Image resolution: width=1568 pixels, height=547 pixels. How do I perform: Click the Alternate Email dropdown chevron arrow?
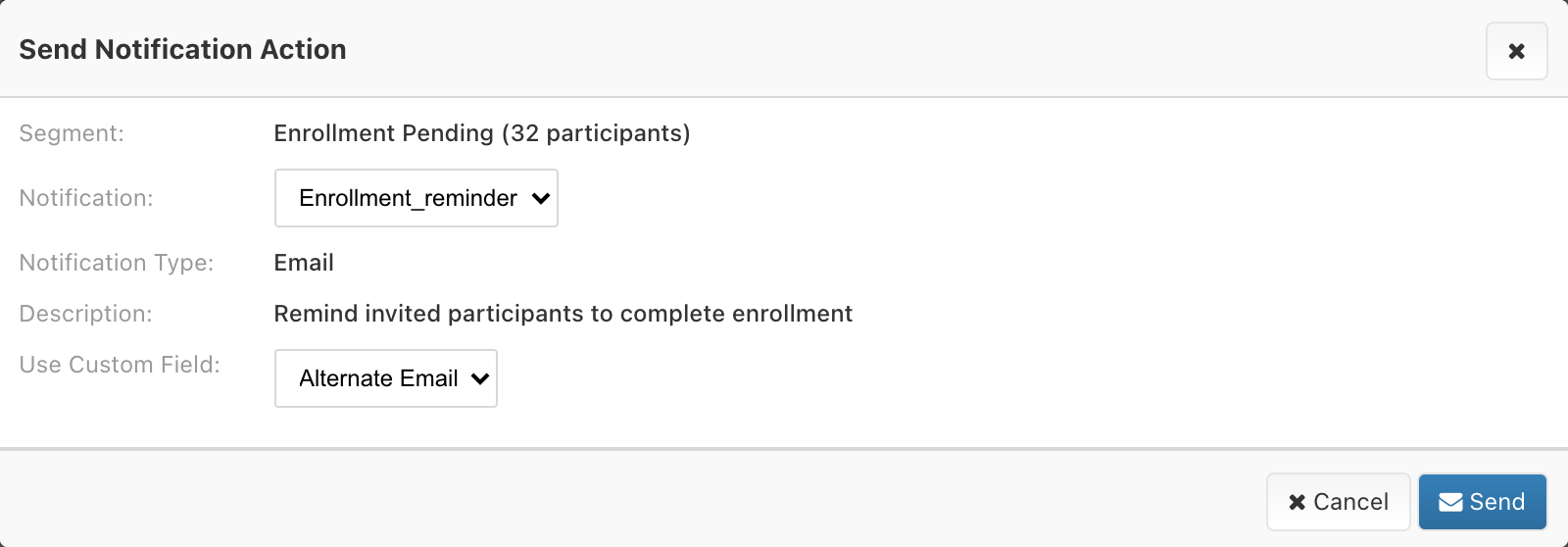click(480, 378)
